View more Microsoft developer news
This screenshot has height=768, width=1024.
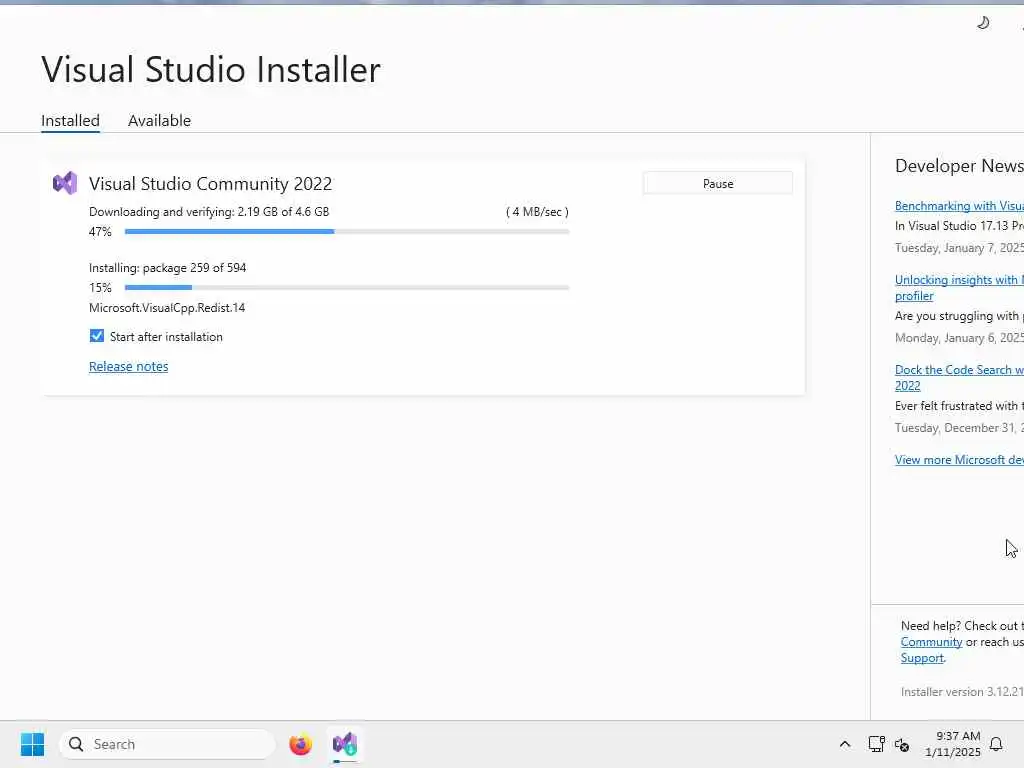(959, 460)
